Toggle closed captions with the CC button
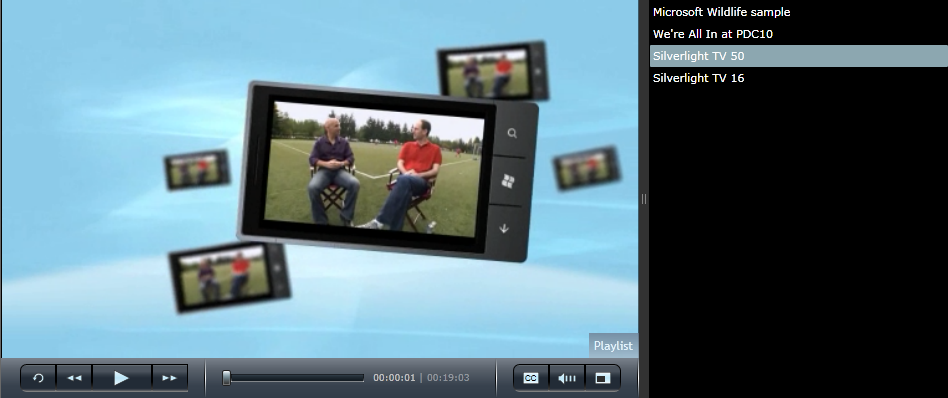 [x=531, y=378]
